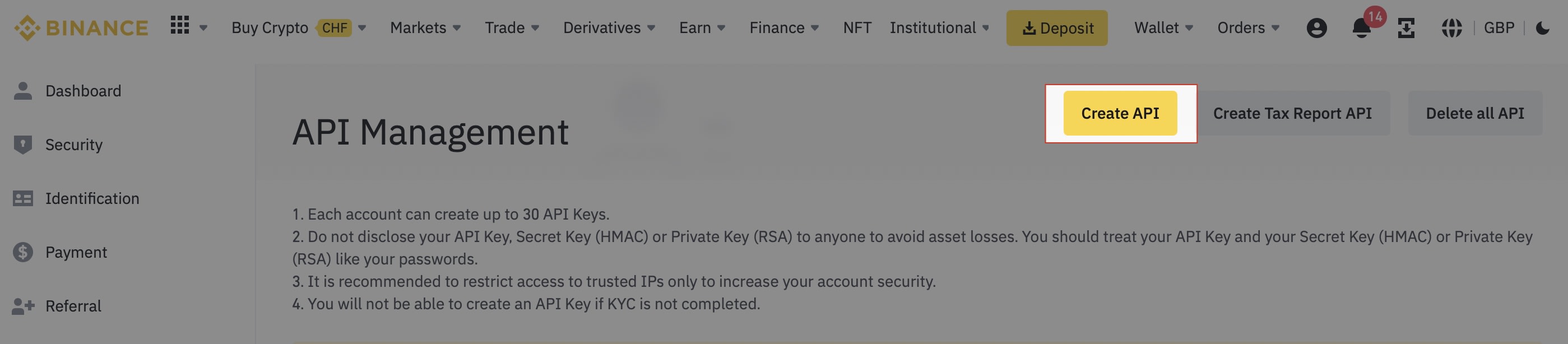This screenshot has height=344, width=1568.
Task: Click Create Tax Report API button
Action: [1292, 113]
